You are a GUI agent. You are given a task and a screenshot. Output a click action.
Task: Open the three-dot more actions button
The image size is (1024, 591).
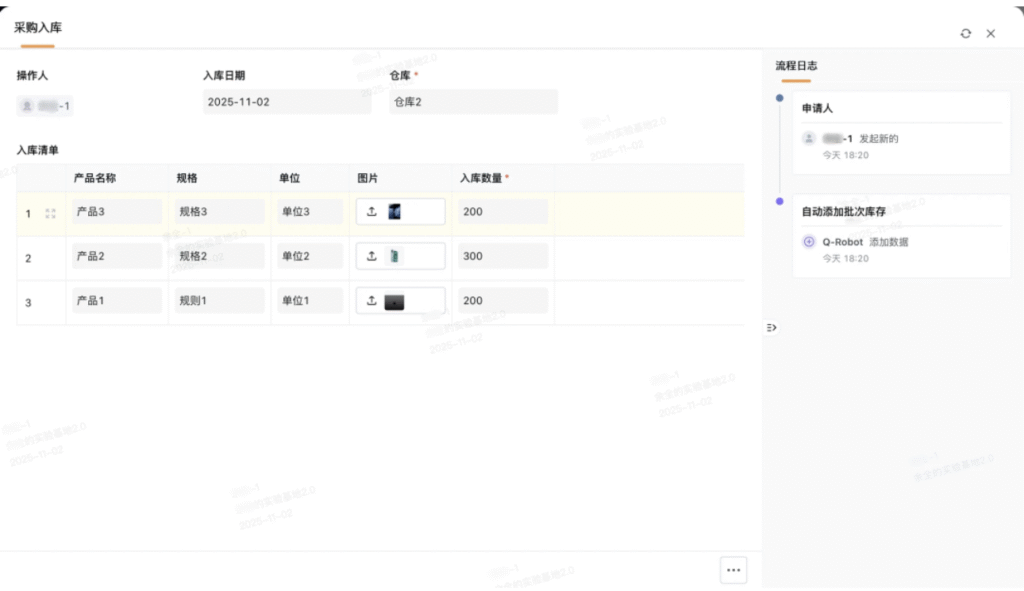pos(733,570)
